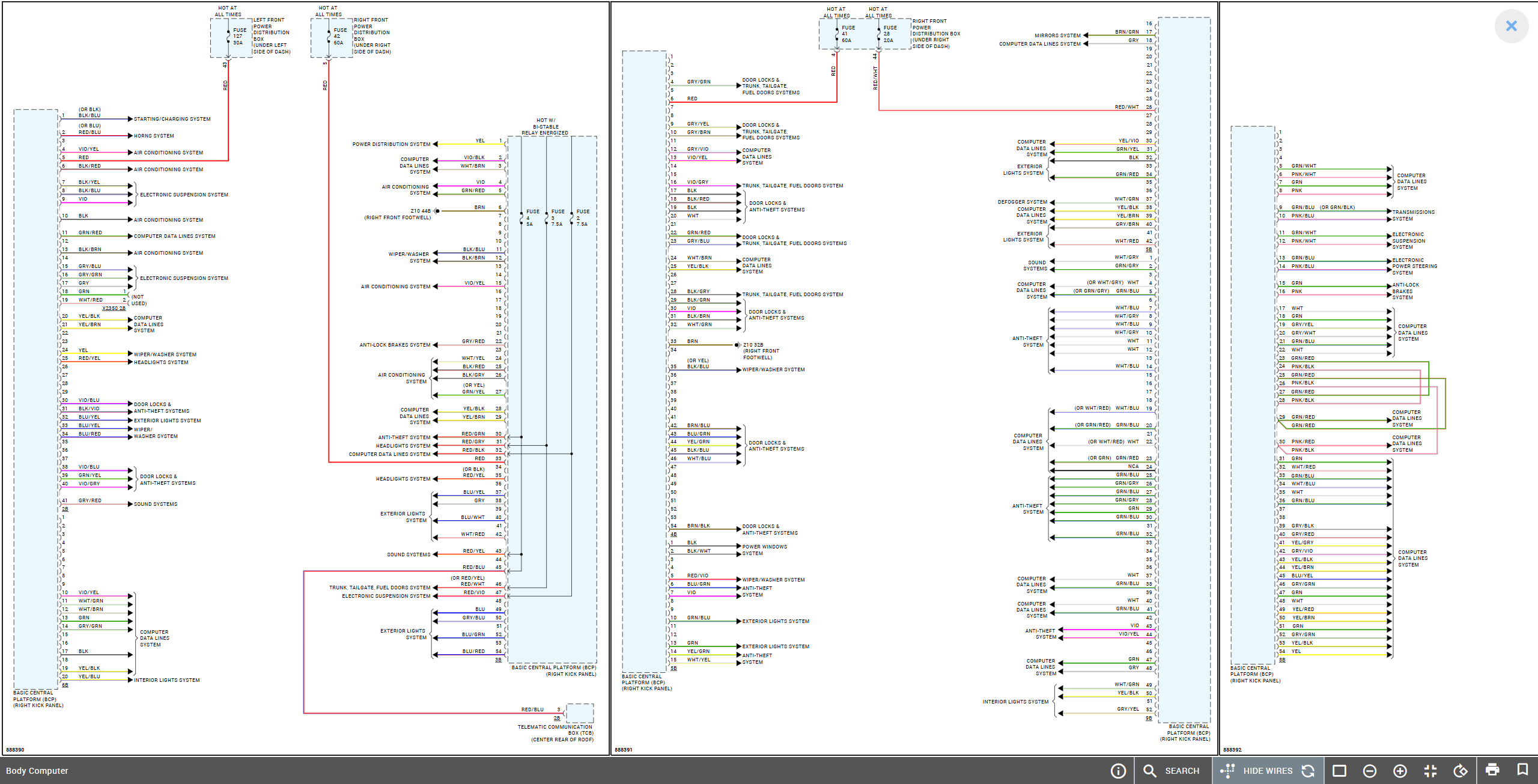Zoom in with the plus icon
Viewport: 1538px width, 784px height.
point(1400,771)
